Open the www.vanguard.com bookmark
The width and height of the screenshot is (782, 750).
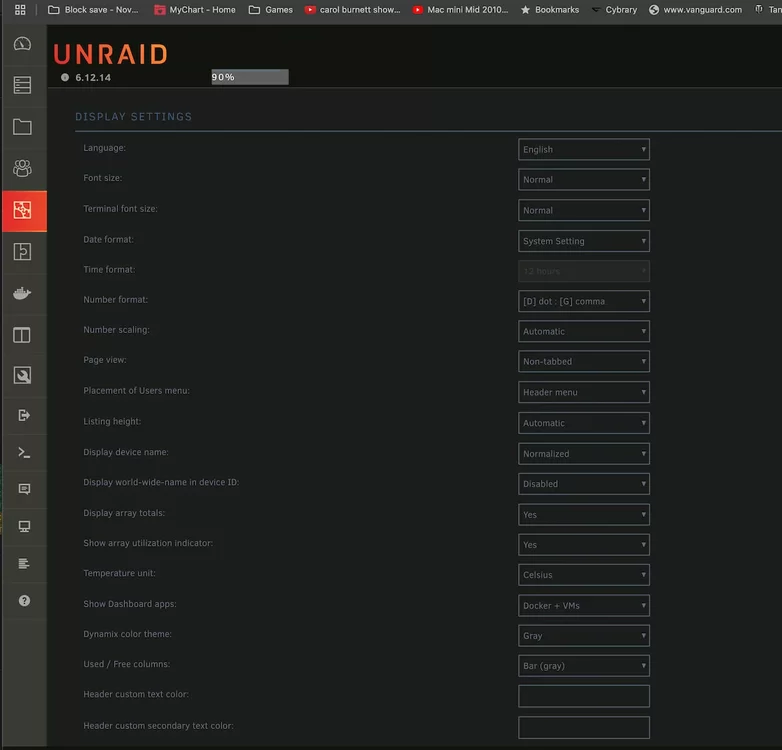(x=695, y=9)
